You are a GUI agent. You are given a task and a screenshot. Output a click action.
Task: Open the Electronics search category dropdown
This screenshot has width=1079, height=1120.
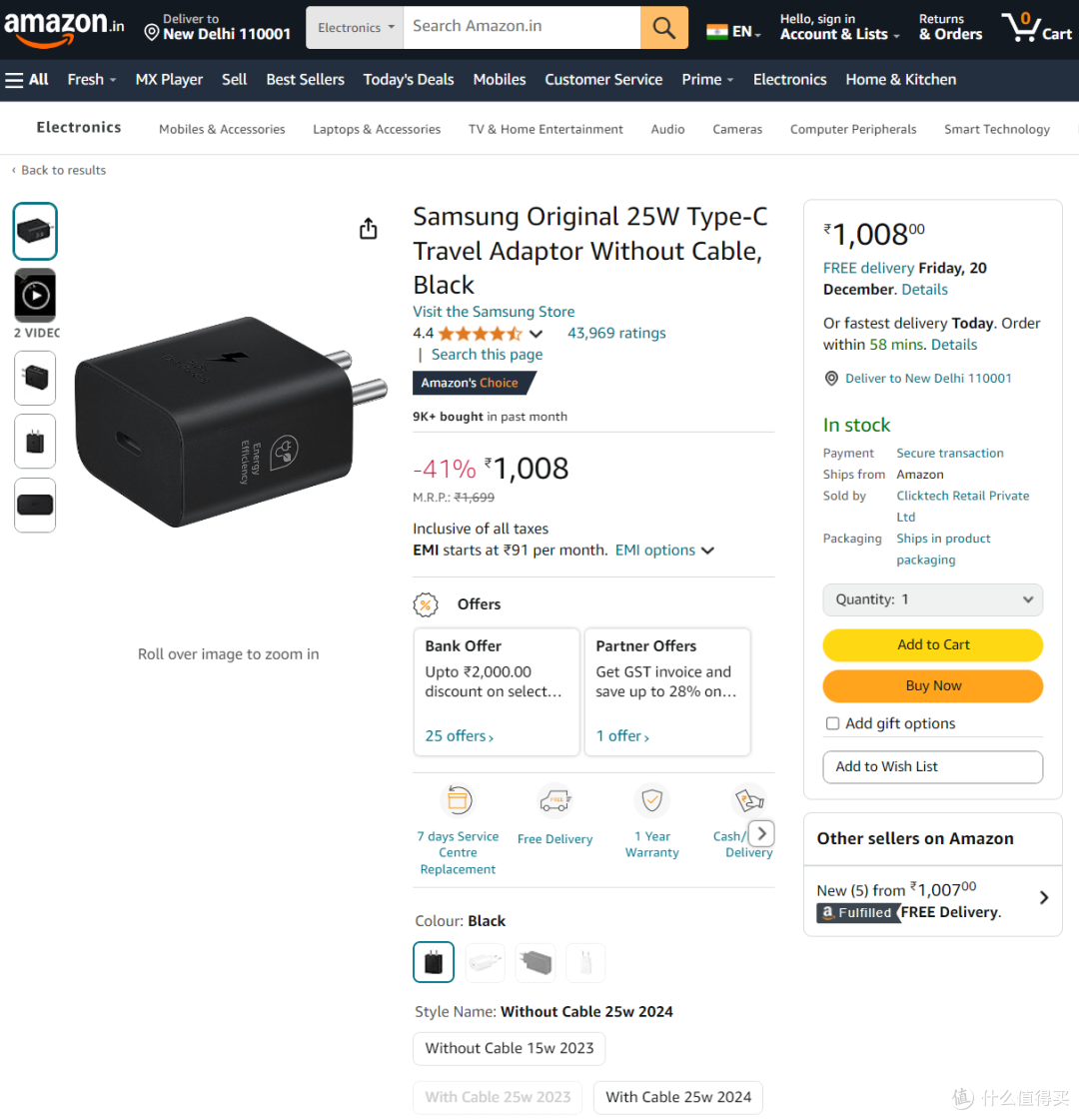coord(355,28)
